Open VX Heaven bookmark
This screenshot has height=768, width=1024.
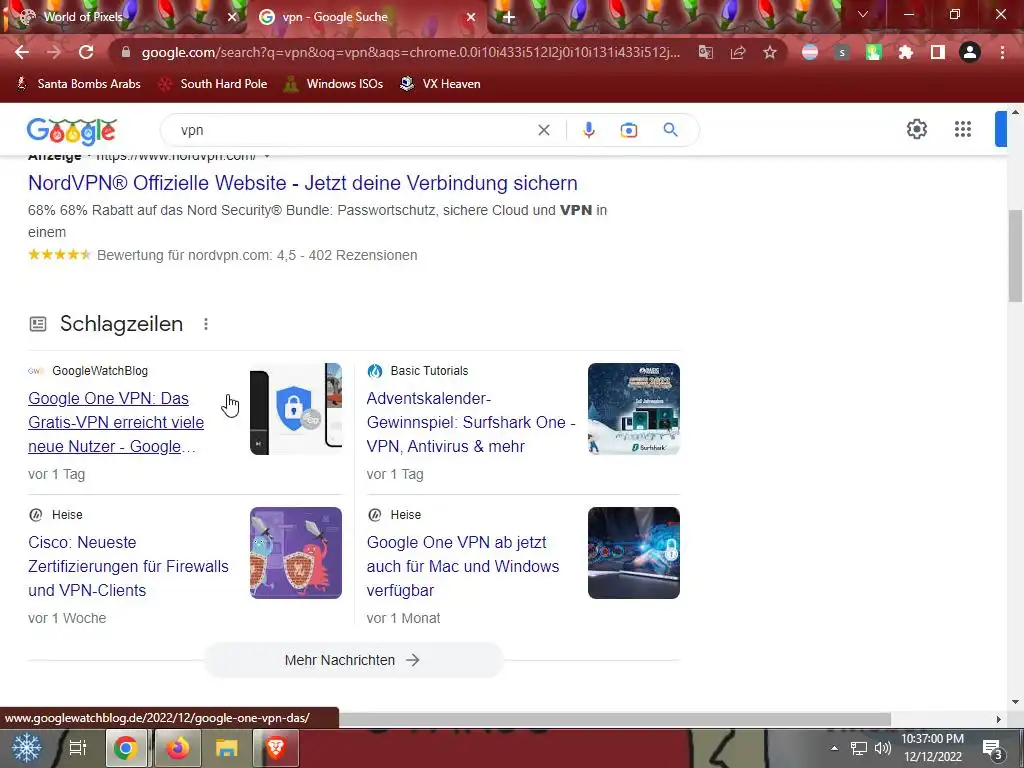click(441, 84)
